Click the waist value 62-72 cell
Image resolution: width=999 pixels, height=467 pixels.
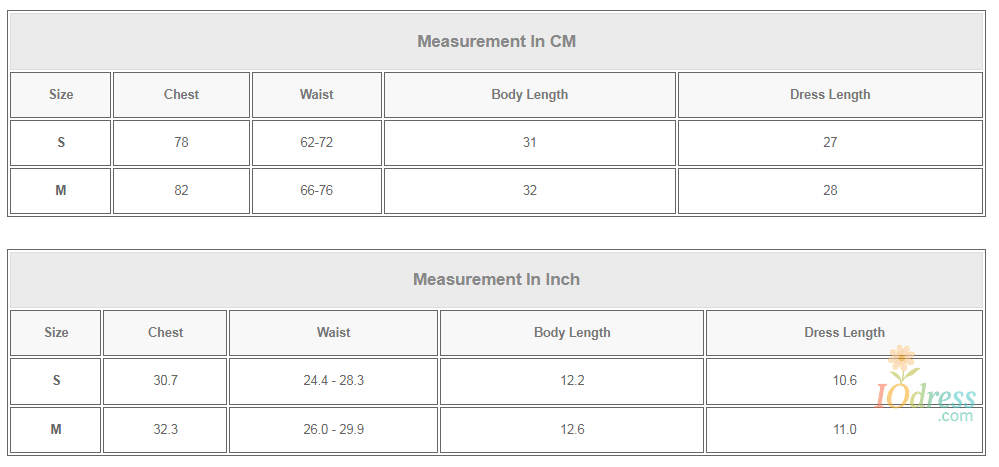[316, 143]
